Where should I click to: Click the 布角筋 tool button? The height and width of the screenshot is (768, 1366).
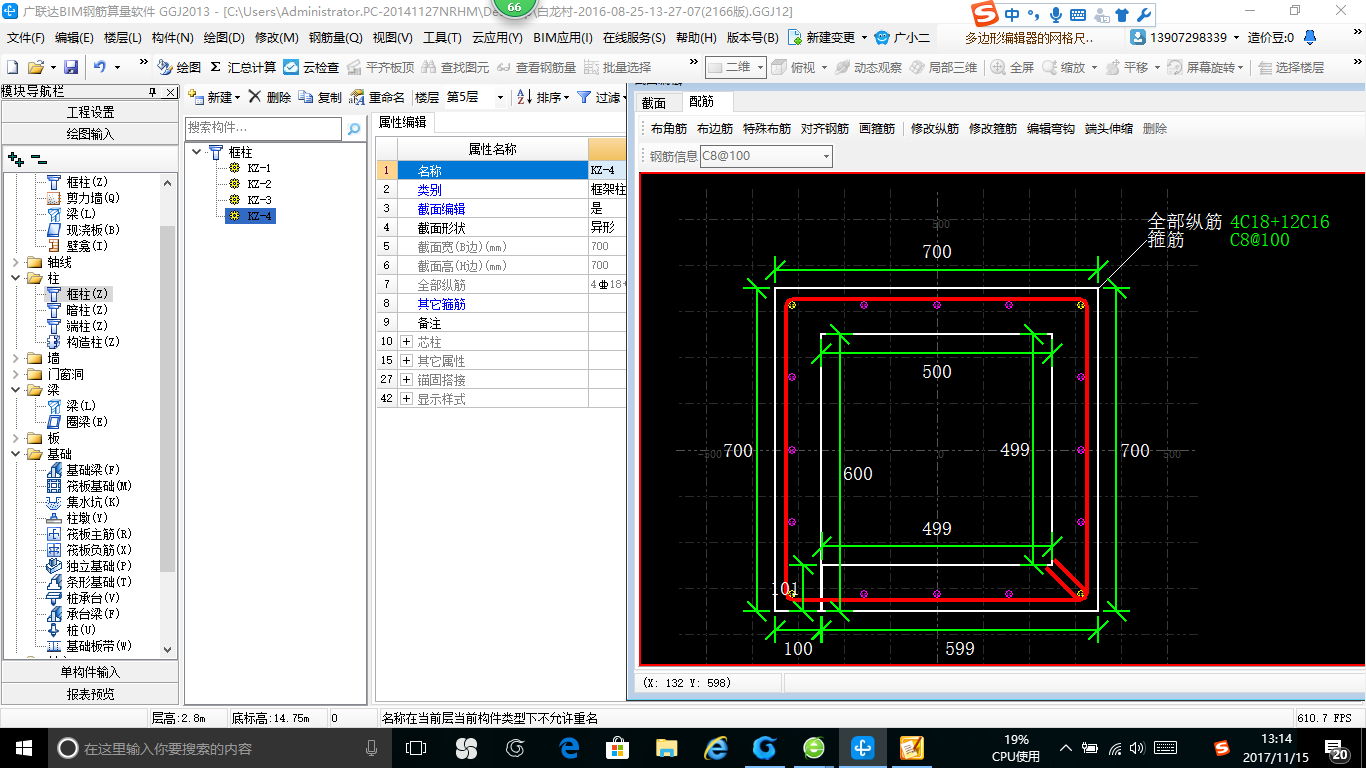669,129
